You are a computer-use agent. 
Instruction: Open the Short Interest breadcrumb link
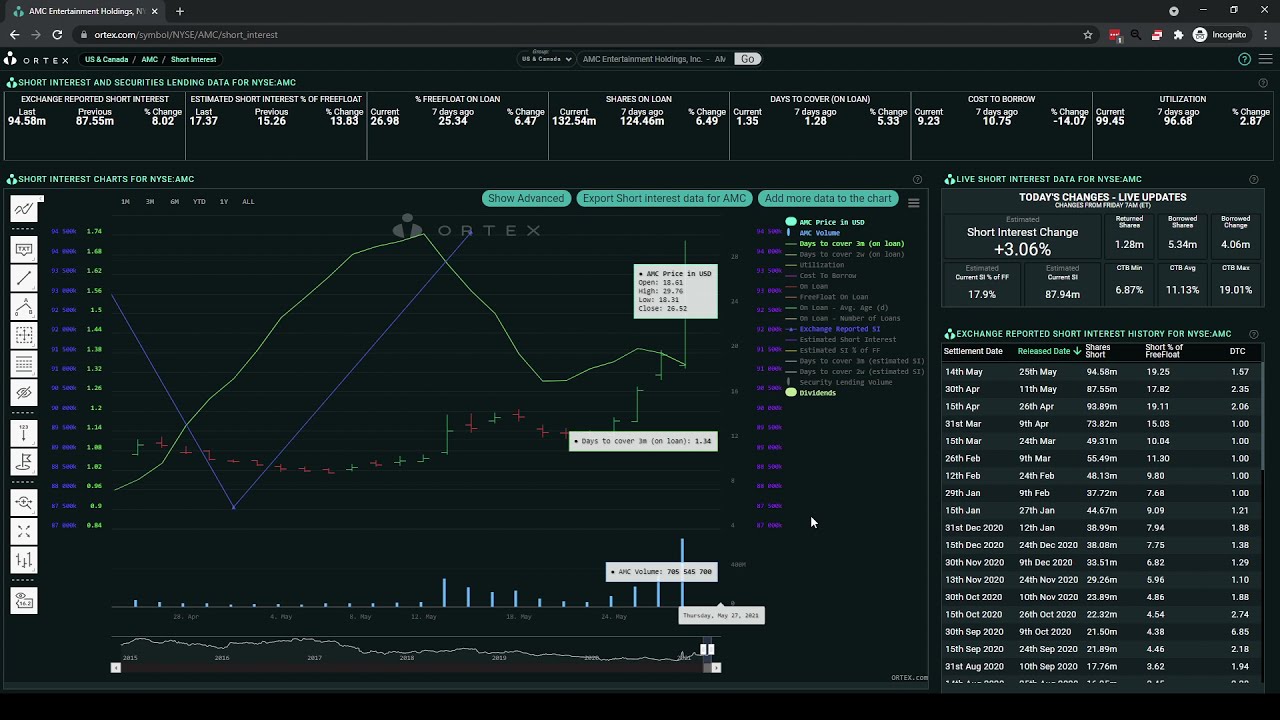pyautogui.click(x=193, y=60)
